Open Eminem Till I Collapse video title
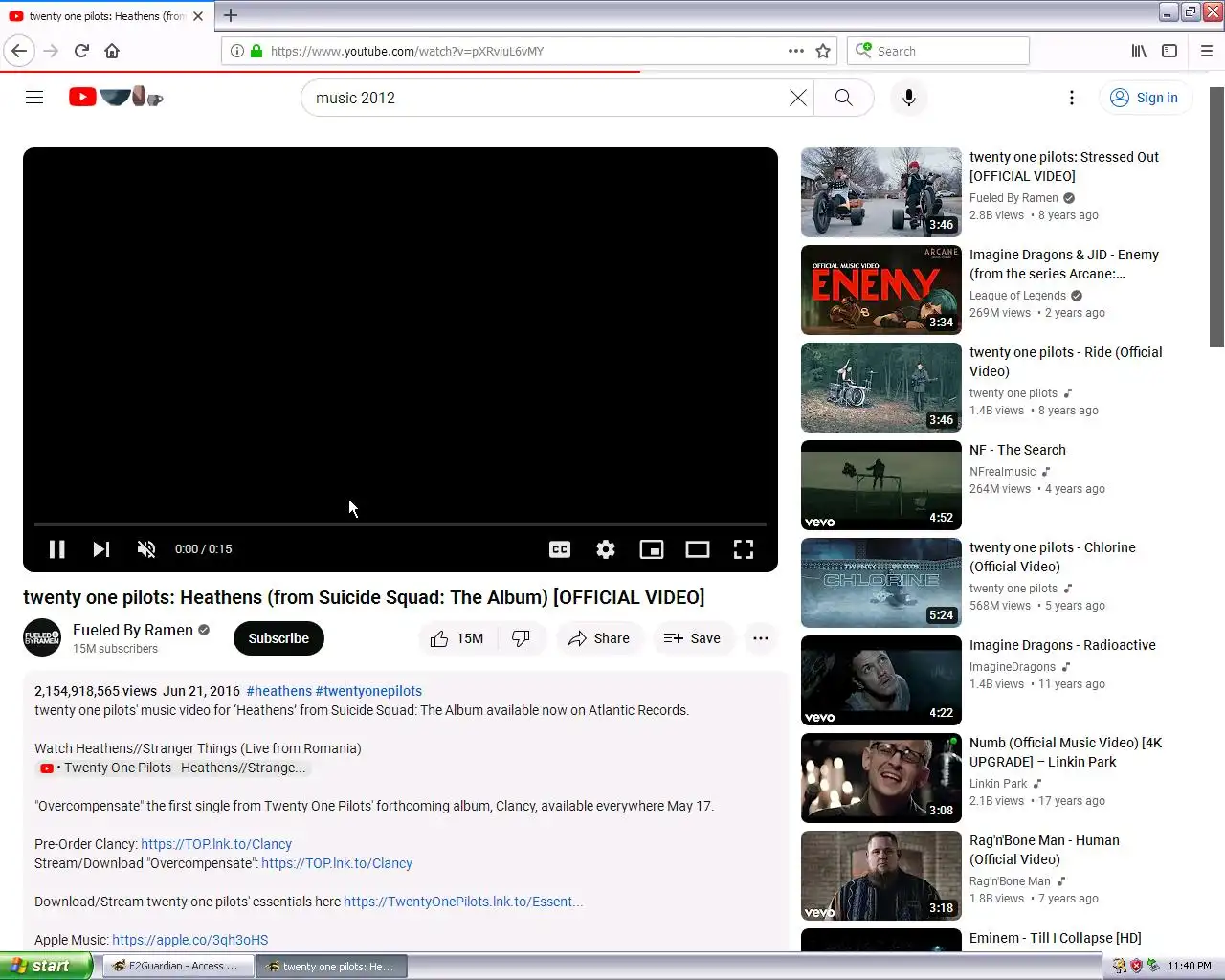 tap(1056, 938)
